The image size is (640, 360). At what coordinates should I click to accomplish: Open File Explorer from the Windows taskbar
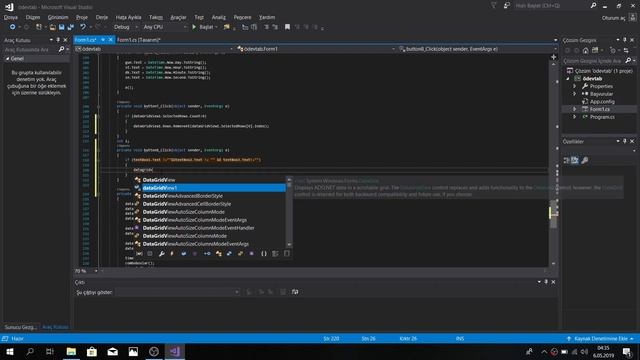pos(71,351)
